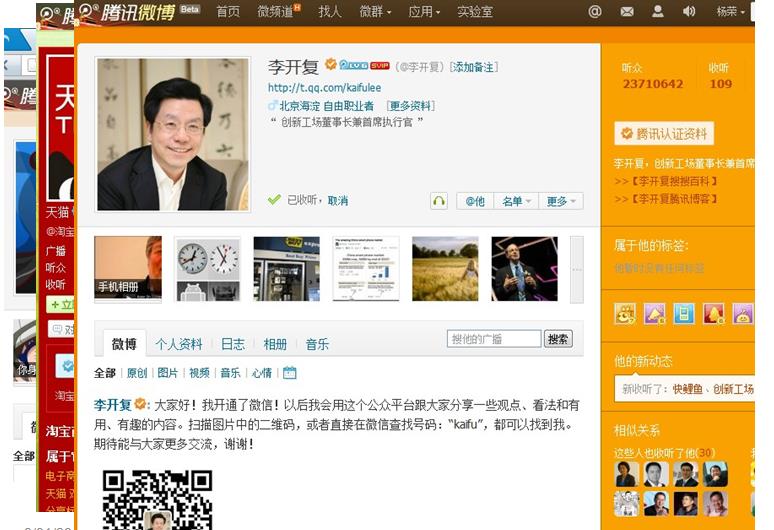Open 实验室 in the navigation bar

pos(474,11)
